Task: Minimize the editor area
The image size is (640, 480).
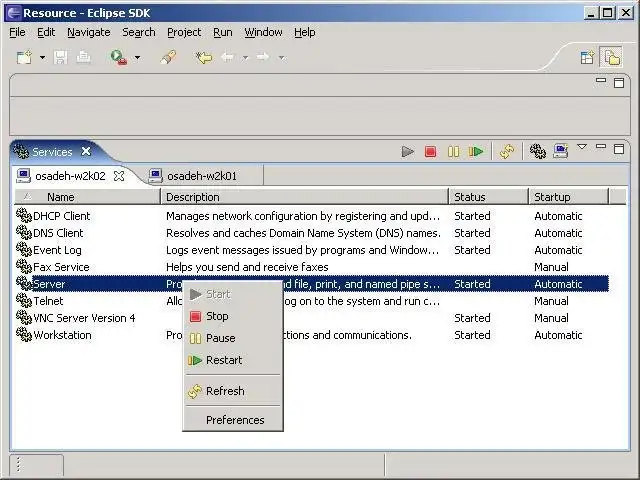Action: tap(601, 80)
